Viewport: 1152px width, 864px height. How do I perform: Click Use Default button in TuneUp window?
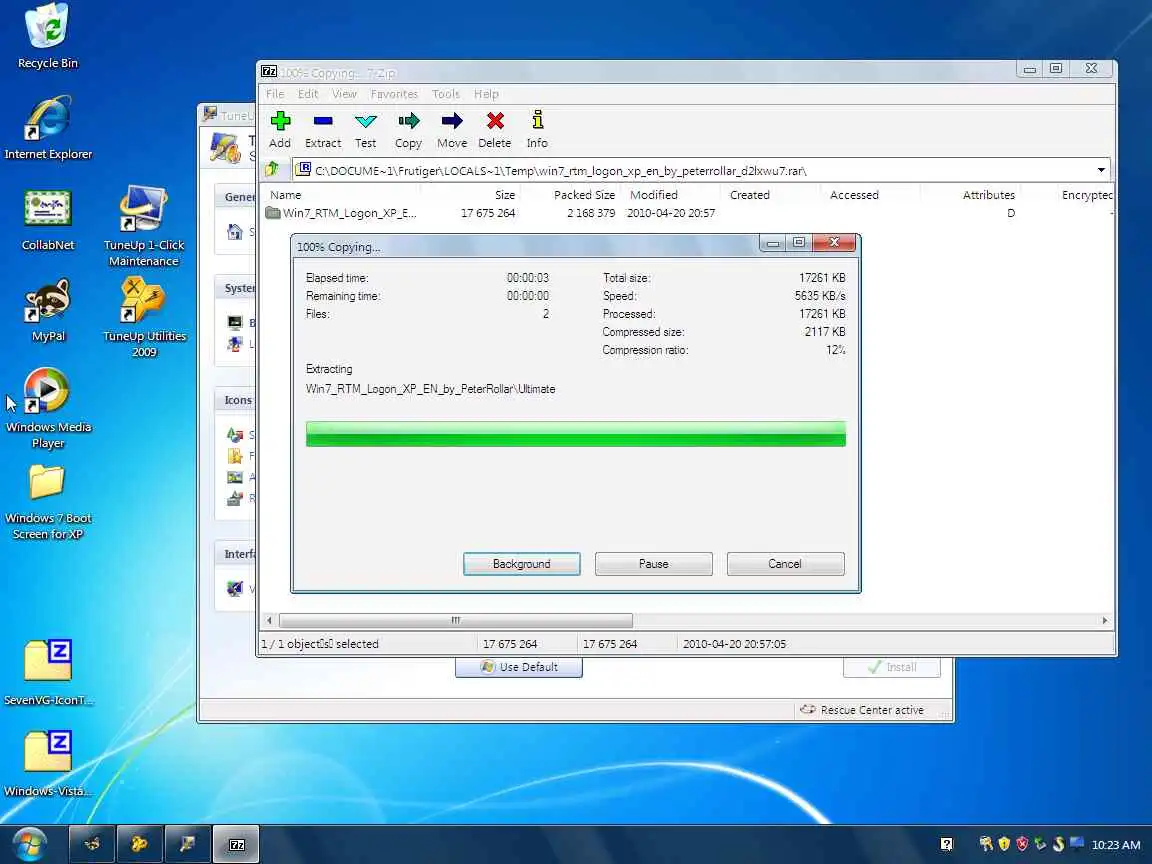point(519,667)
